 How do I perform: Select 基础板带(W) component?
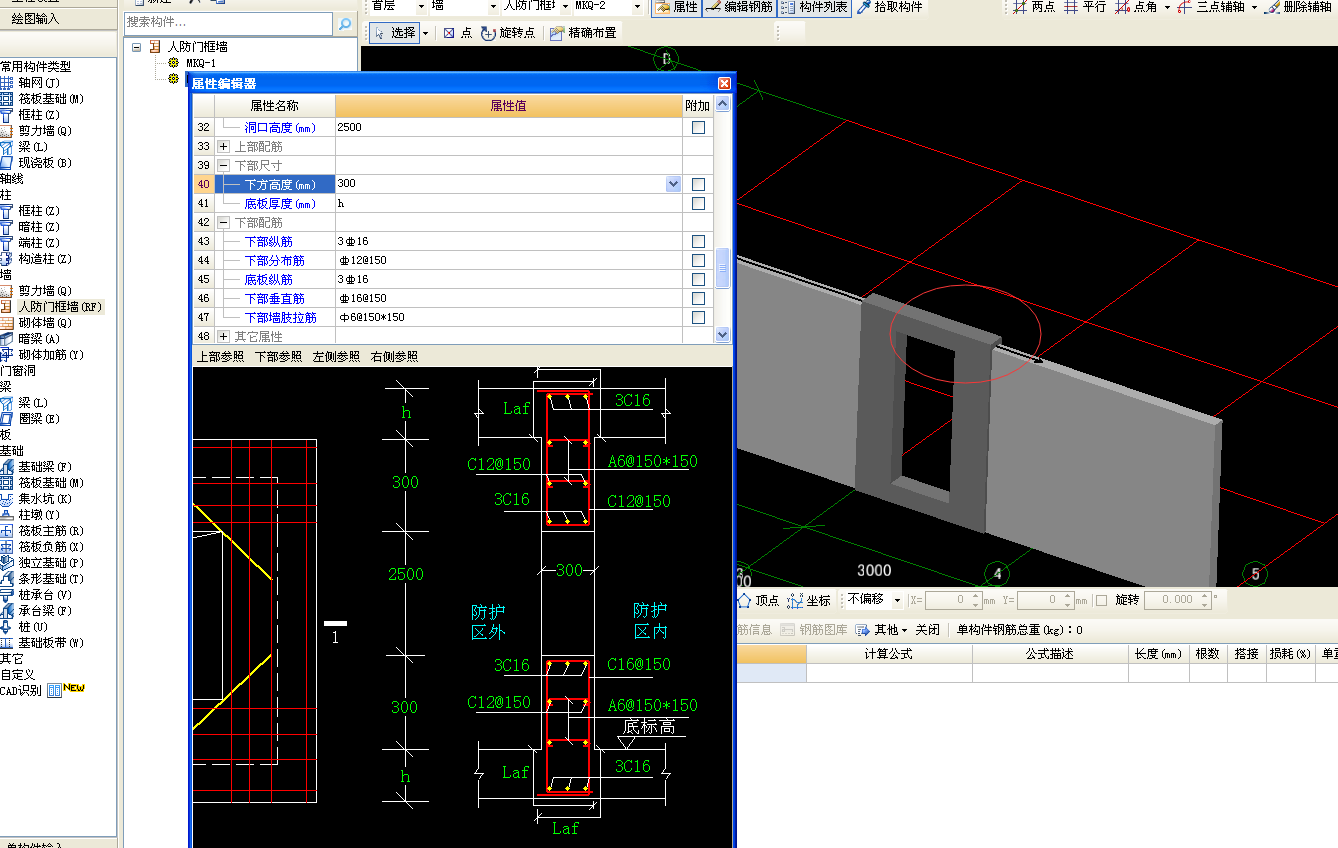(x=50, y=643)
